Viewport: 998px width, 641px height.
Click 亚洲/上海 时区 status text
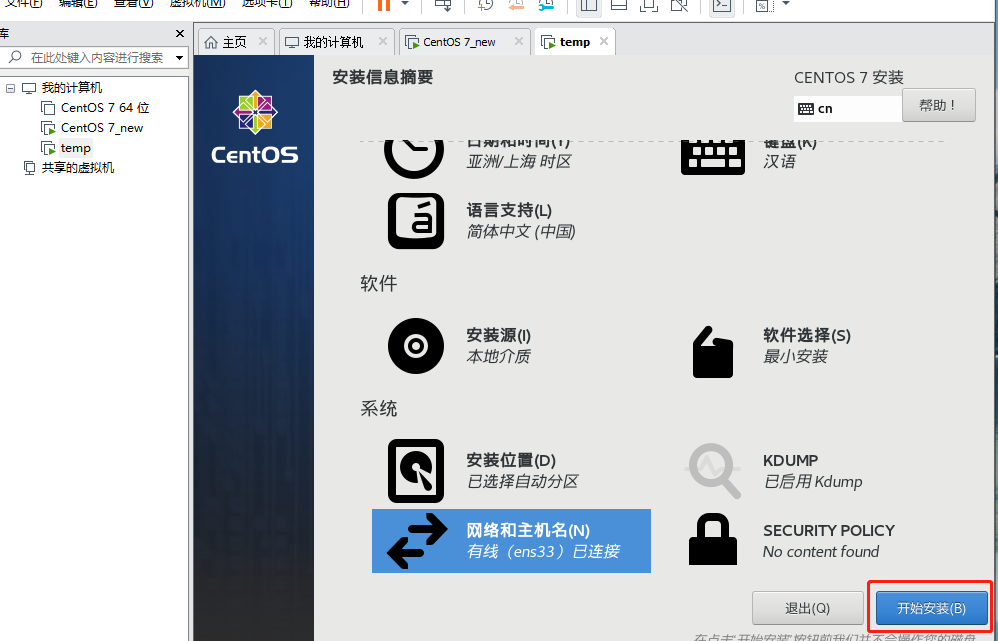click(x=519, y=162)
